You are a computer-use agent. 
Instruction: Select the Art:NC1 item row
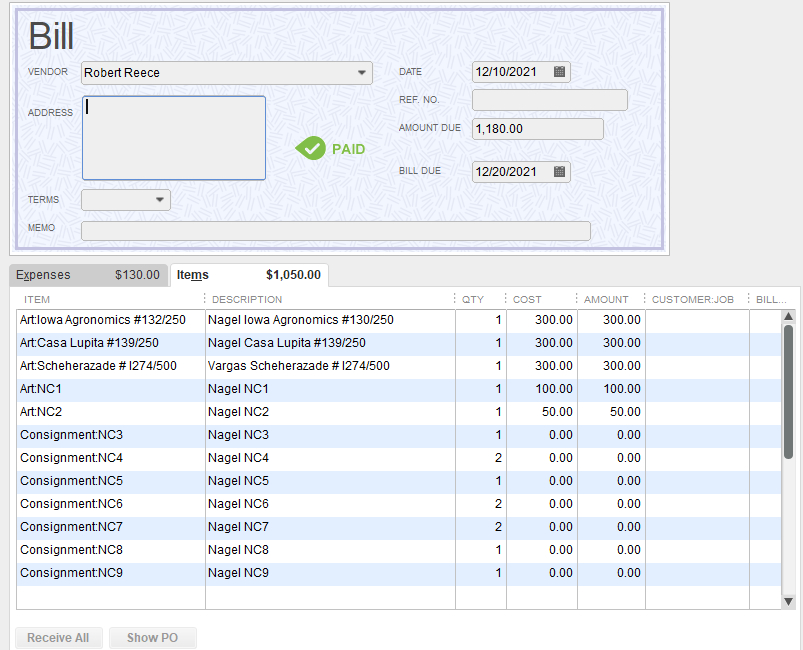pyautogui.click(x=110, y=389)
